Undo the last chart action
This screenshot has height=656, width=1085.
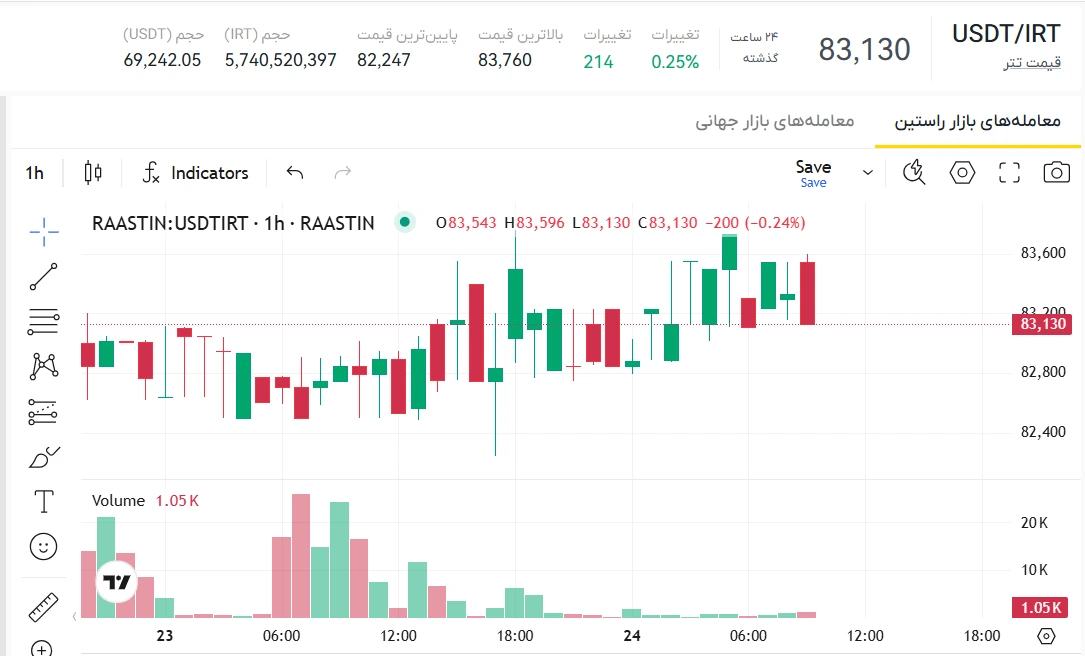295,172
